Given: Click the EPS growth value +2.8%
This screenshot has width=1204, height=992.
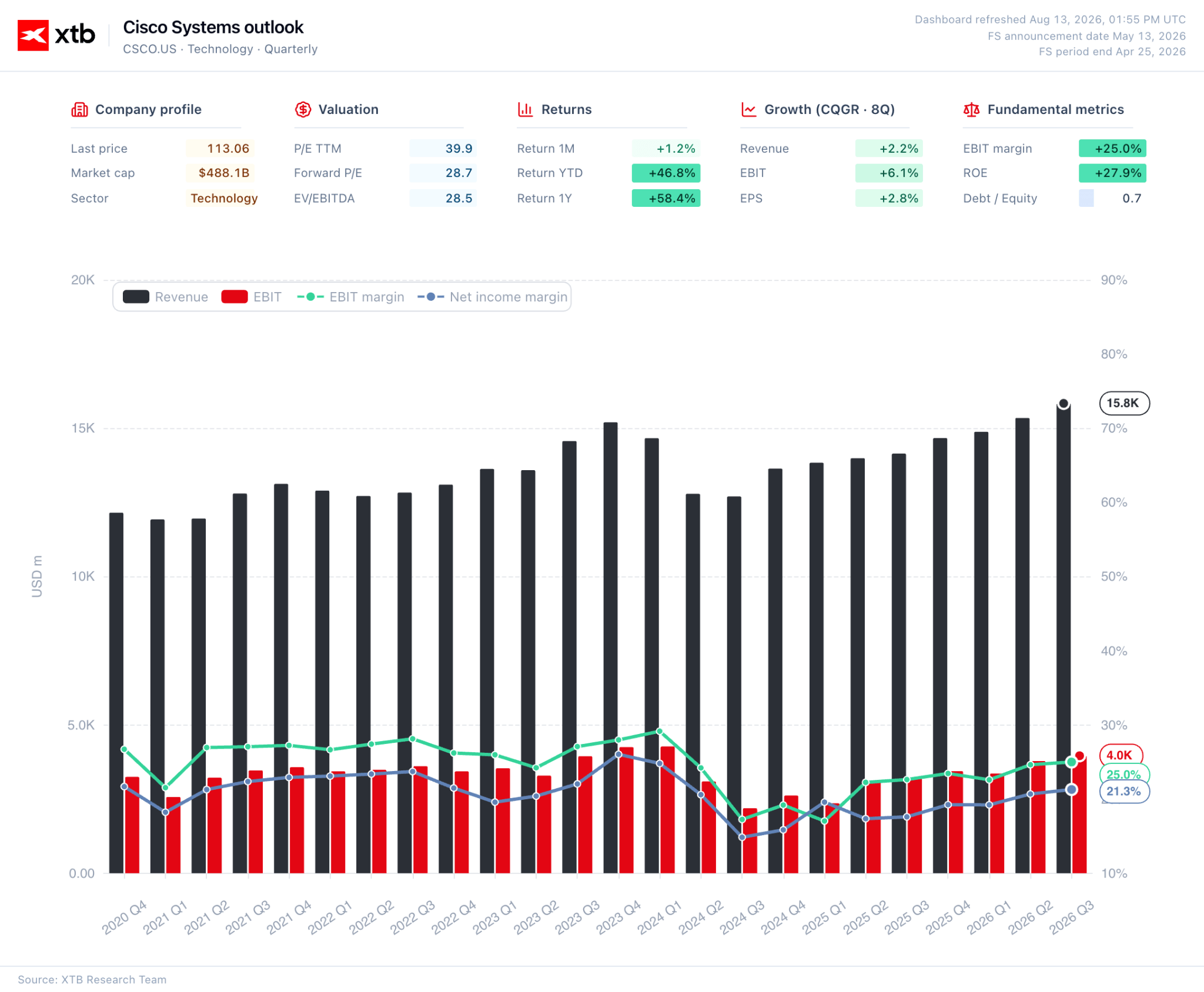Looking at the screenshot, I should (x=899, y=198).
